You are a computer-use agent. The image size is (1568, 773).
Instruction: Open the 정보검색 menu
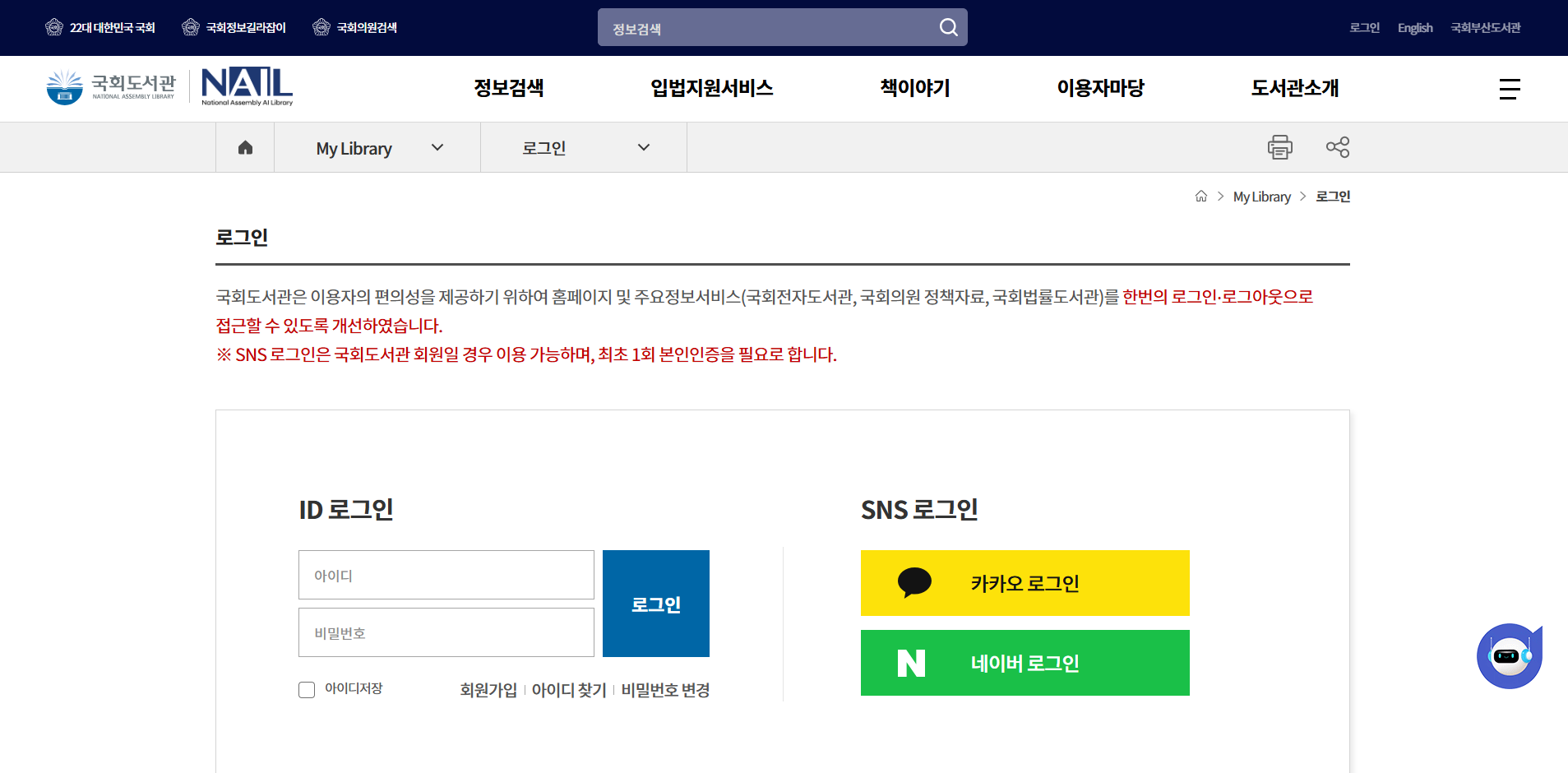[510, 88]
